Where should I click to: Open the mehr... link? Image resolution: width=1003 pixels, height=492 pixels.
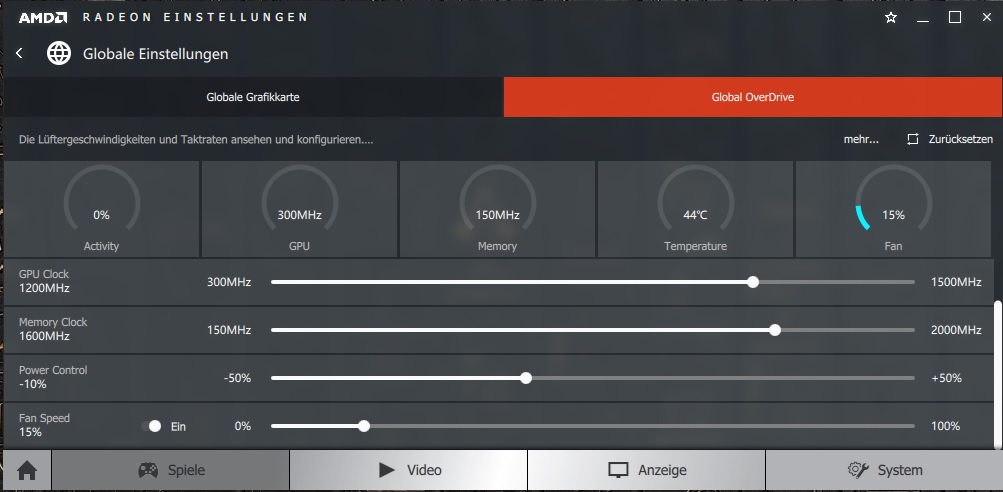(x=861, y=139)
